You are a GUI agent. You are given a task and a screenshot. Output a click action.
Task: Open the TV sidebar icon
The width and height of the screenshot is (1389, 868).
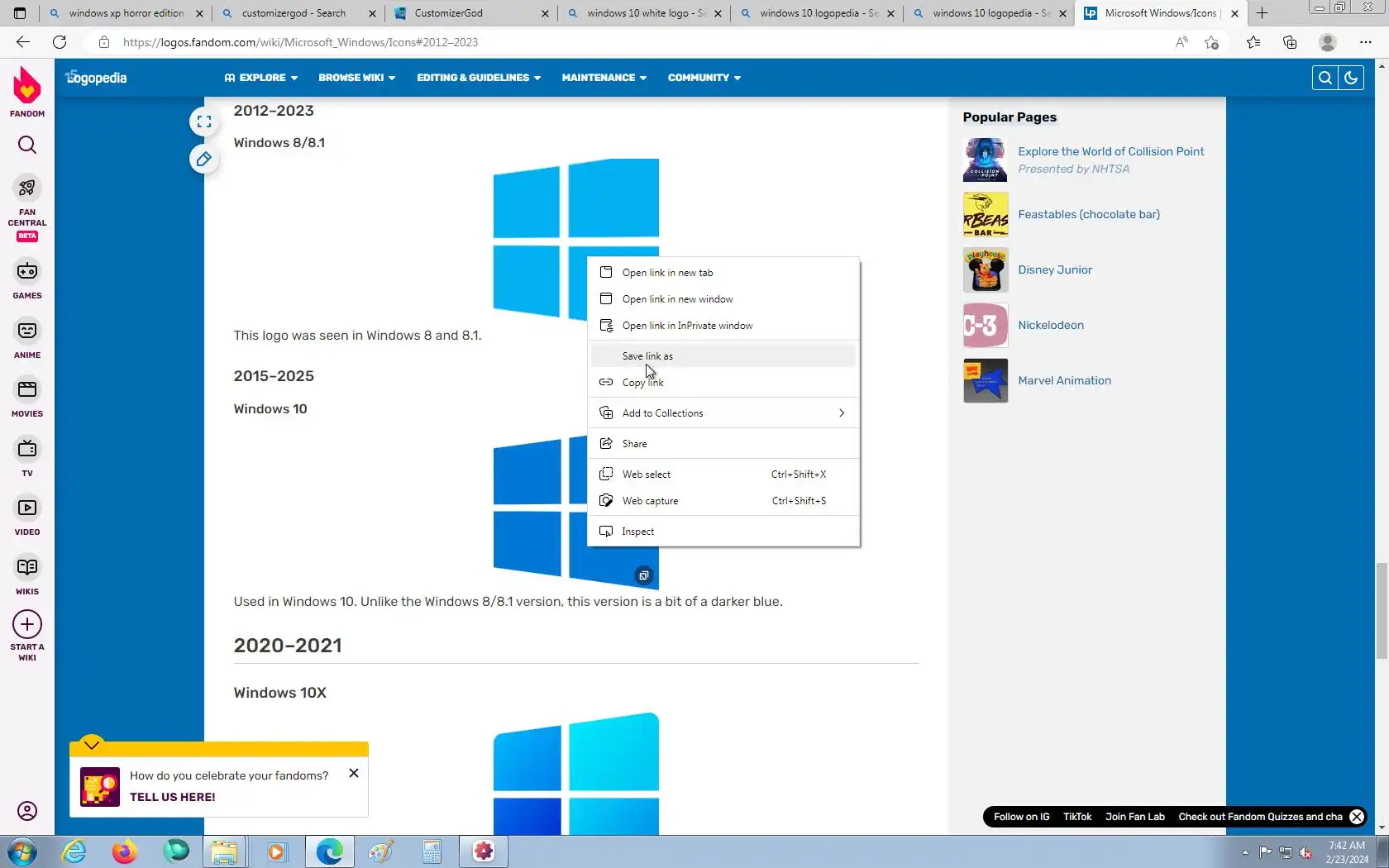click(27, 449)
